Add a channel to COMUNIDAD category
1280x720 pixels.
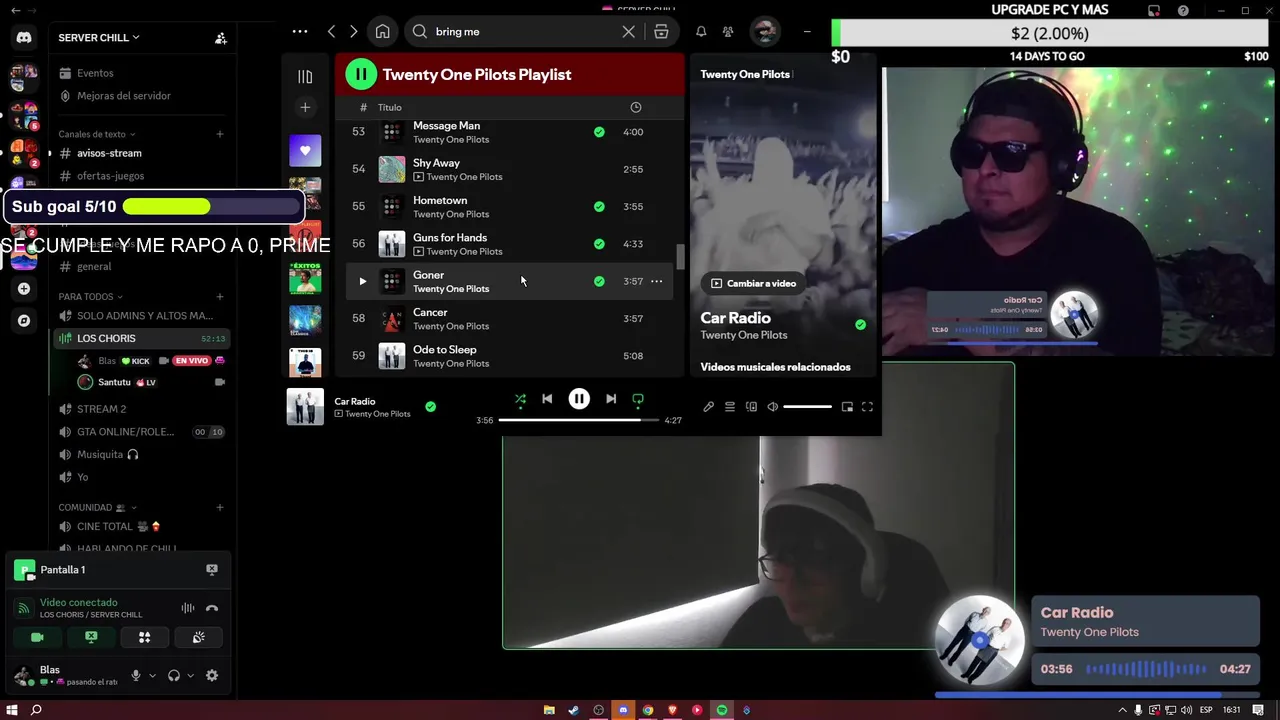point(220,508)
